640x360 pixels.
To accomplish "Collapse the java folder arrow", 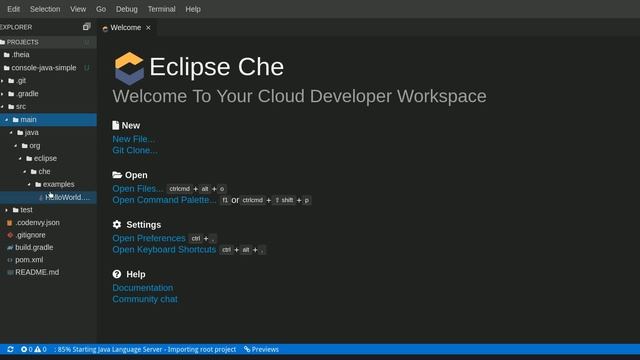I will (x=11, y=133).
